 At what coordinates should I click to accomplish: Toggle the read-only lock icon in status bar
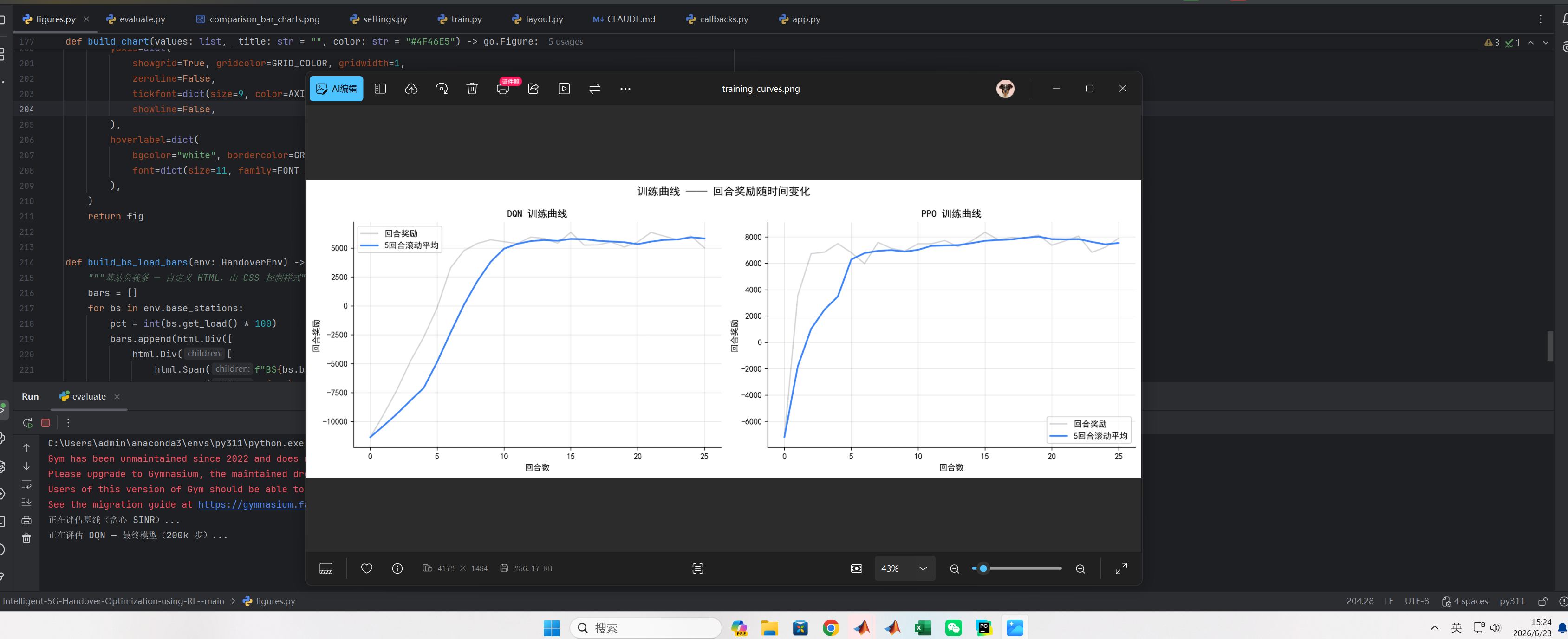point(1543,601)
